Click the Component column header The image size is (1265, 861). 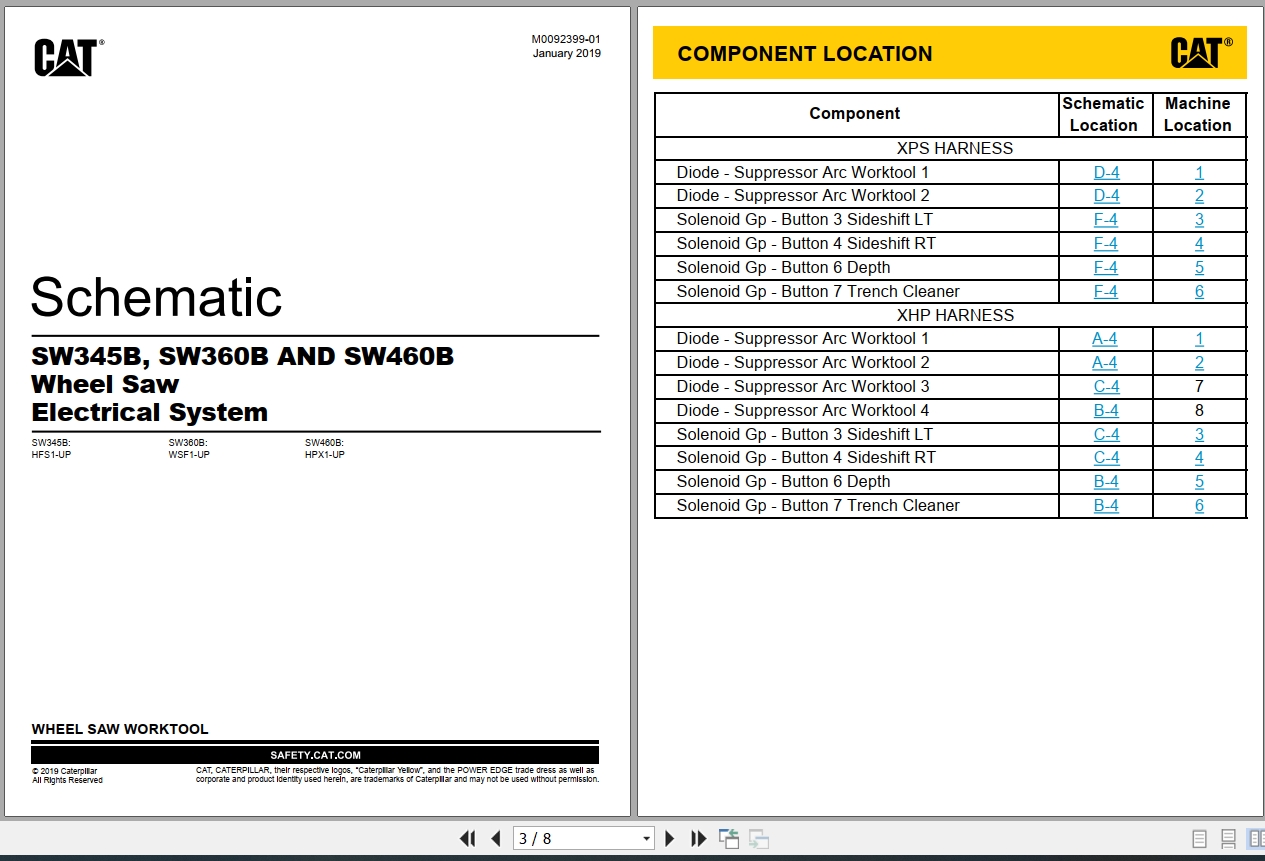click(855, 114)
